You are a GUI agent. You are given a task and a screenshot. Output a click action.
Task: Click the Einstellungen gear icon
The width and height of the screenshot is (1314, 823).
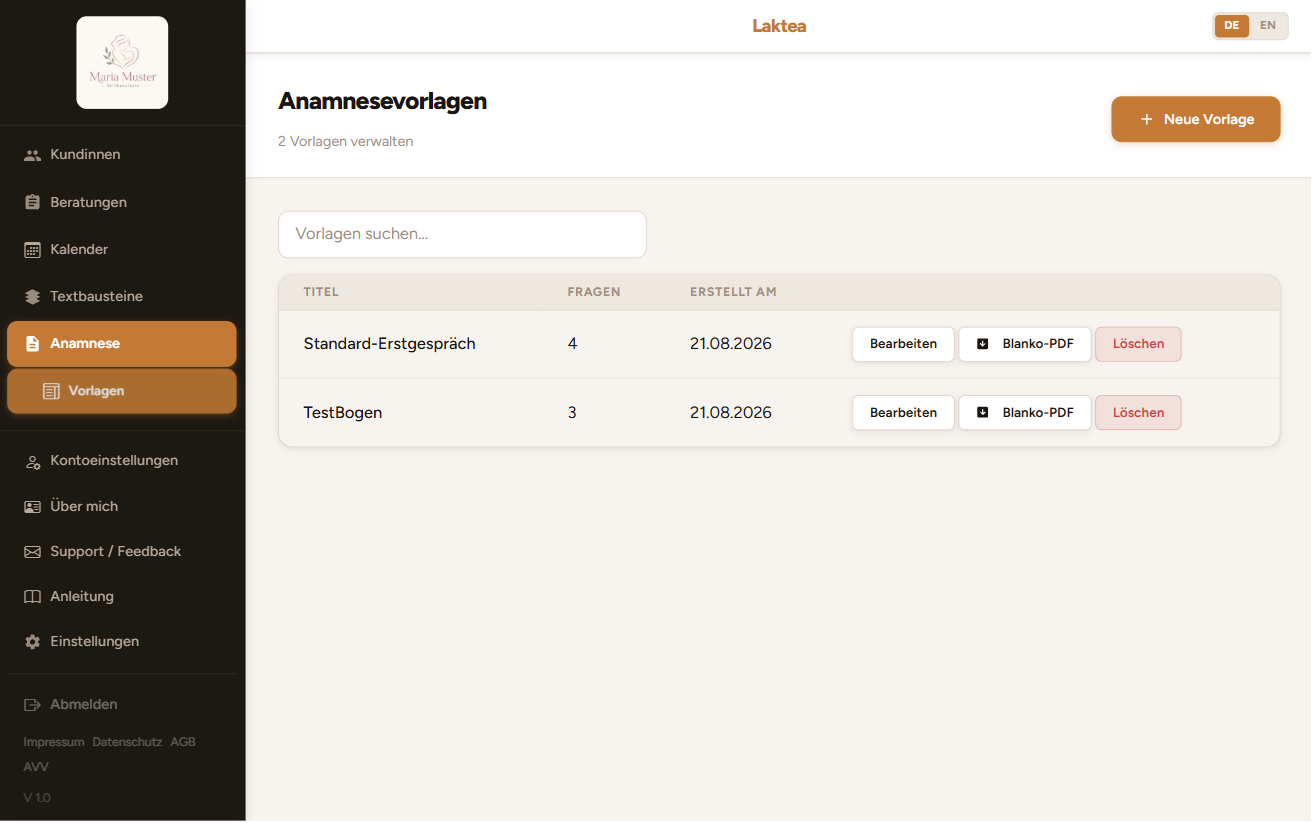coord(32,642)
